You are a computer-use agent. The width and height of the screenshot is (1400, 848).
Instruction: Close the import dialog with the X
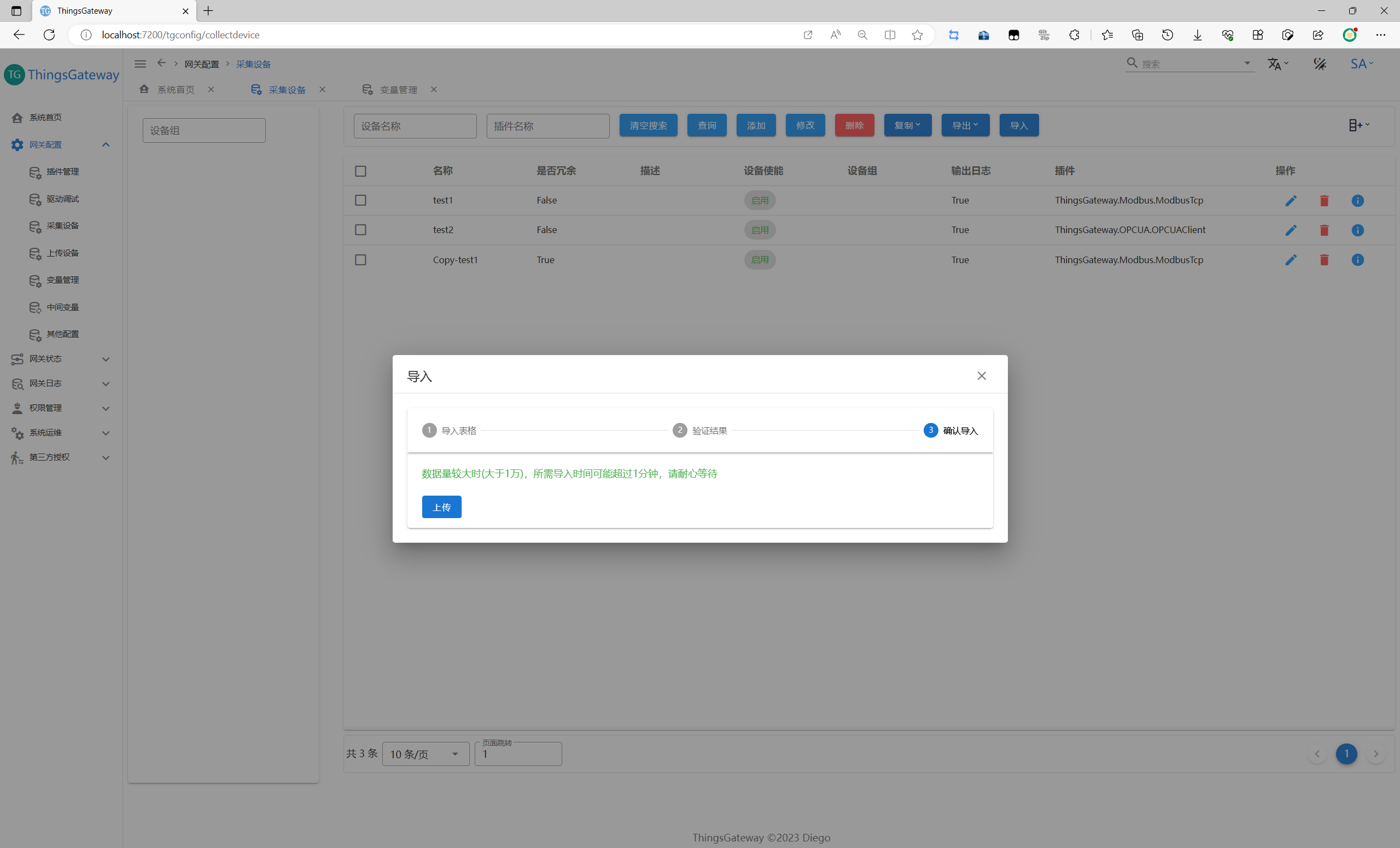[x=981, y=376]
